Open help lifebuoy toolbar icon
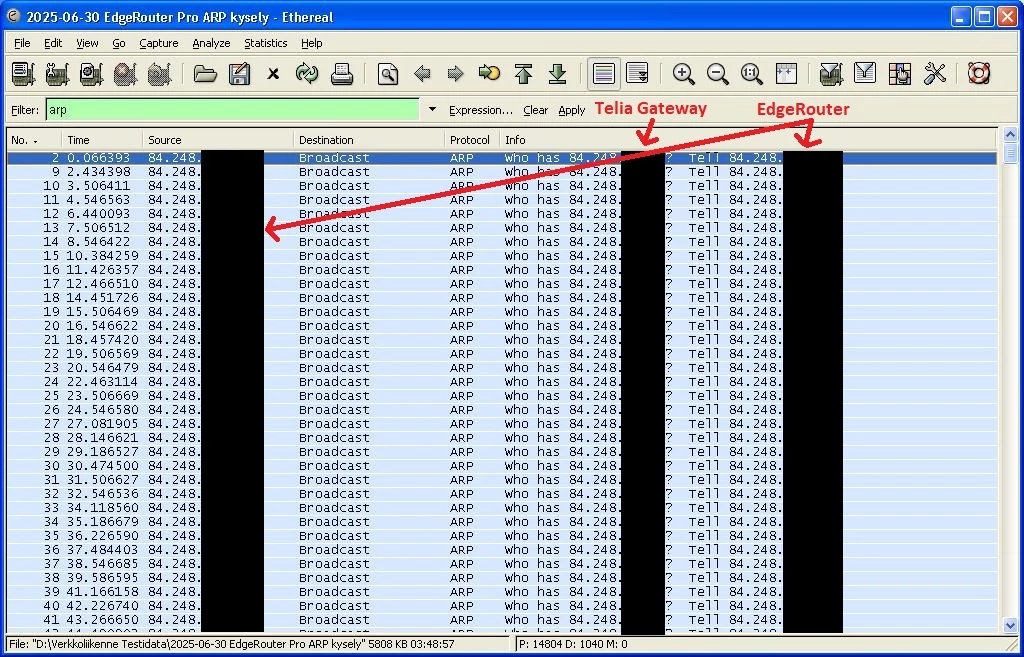The width and height of the screenshot is (1024, 657). [979, 74]
